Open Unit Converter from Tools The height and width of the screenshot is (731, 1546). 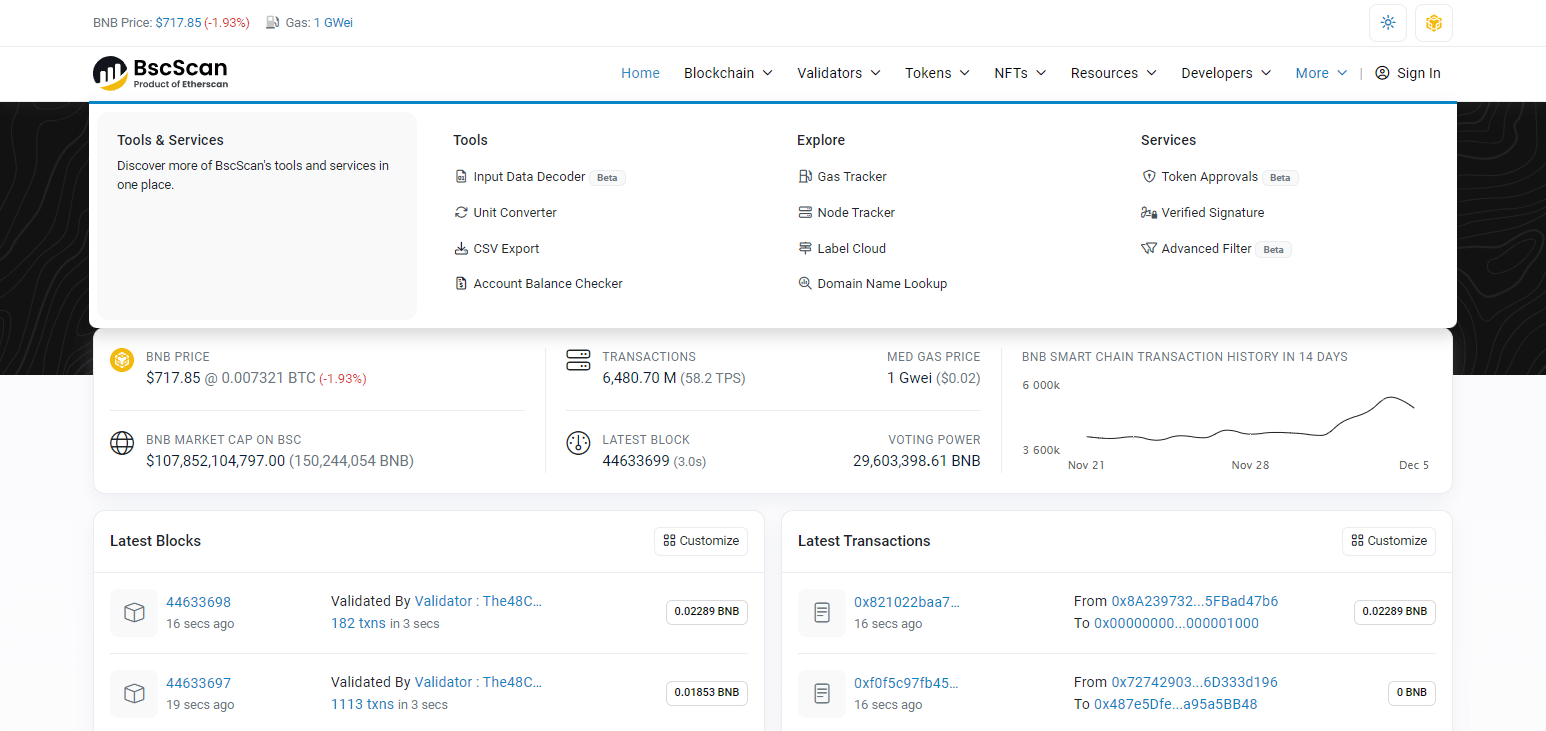(x=514, y=213)
